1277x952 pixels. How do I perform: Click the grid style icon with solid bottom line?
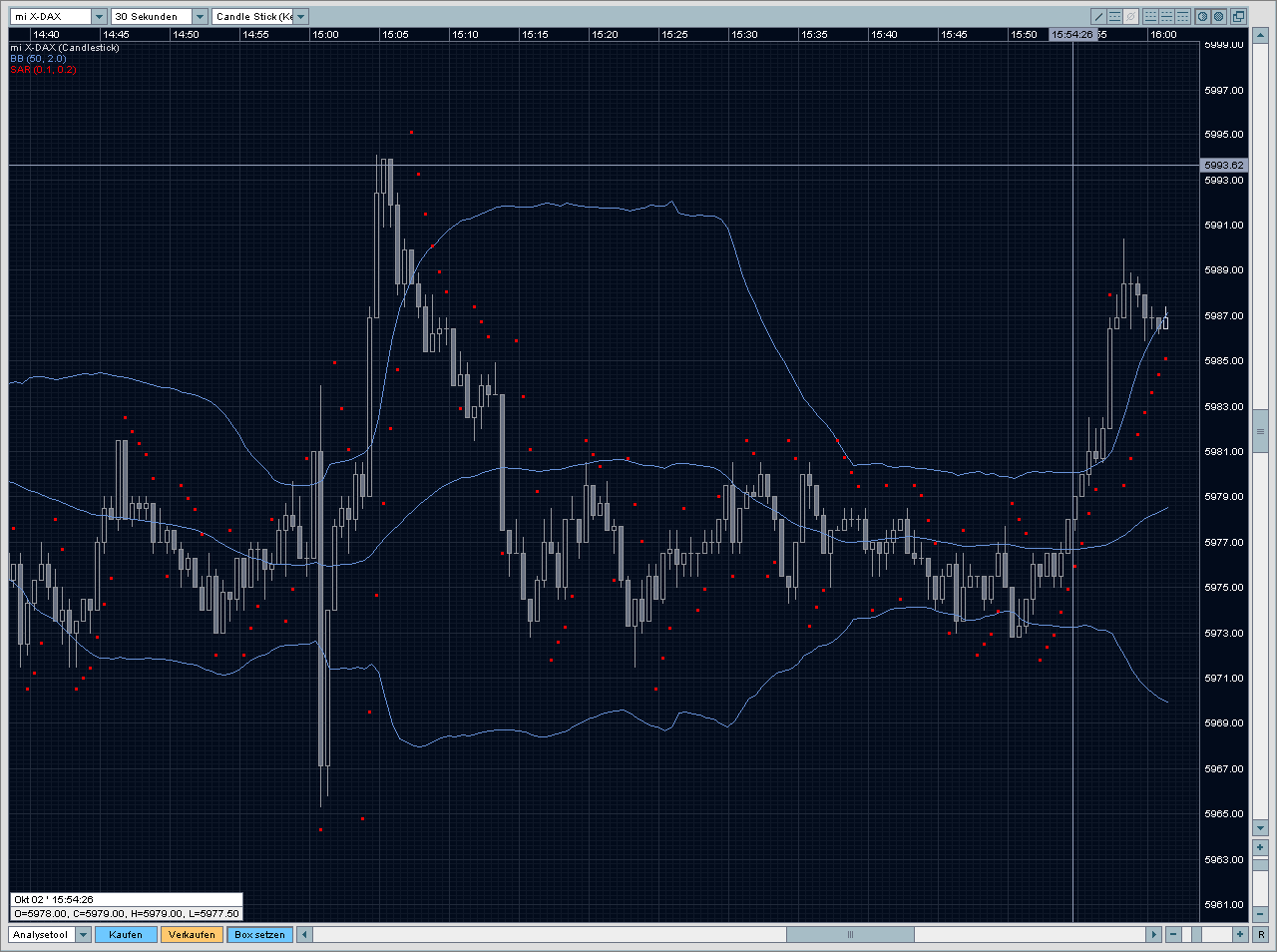tap(1150, 17)
